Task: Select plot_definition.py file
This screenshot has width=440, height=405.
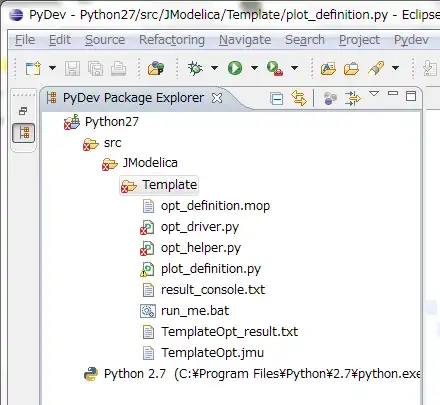Action: point(211,269)
